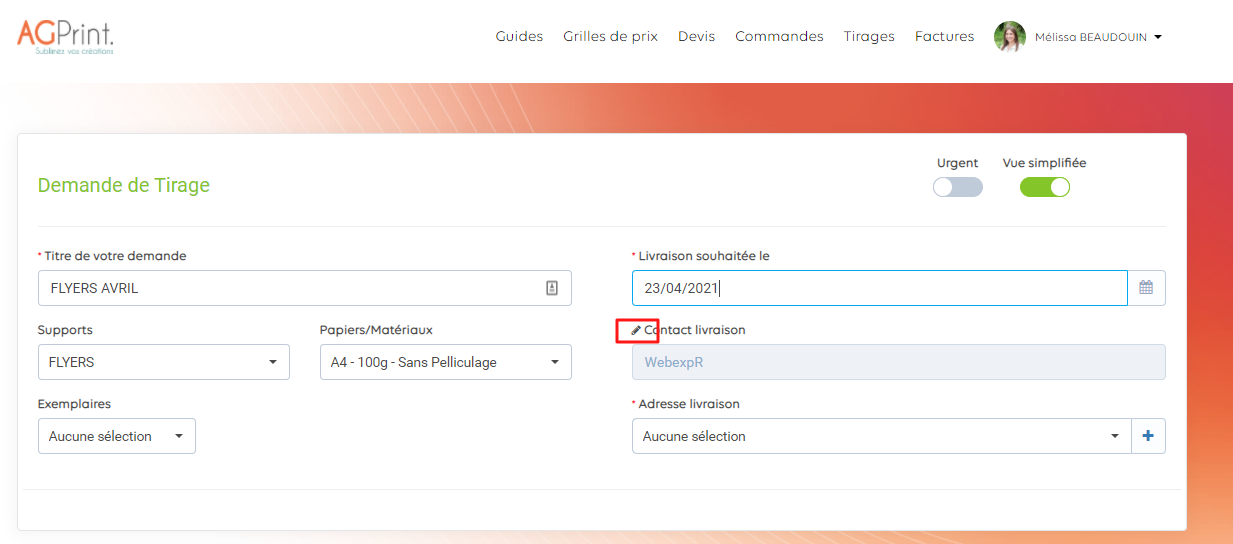The image size is (1233, 544).
Task: Open the Supports dropdown showing FLYERS
Action: 163,362
